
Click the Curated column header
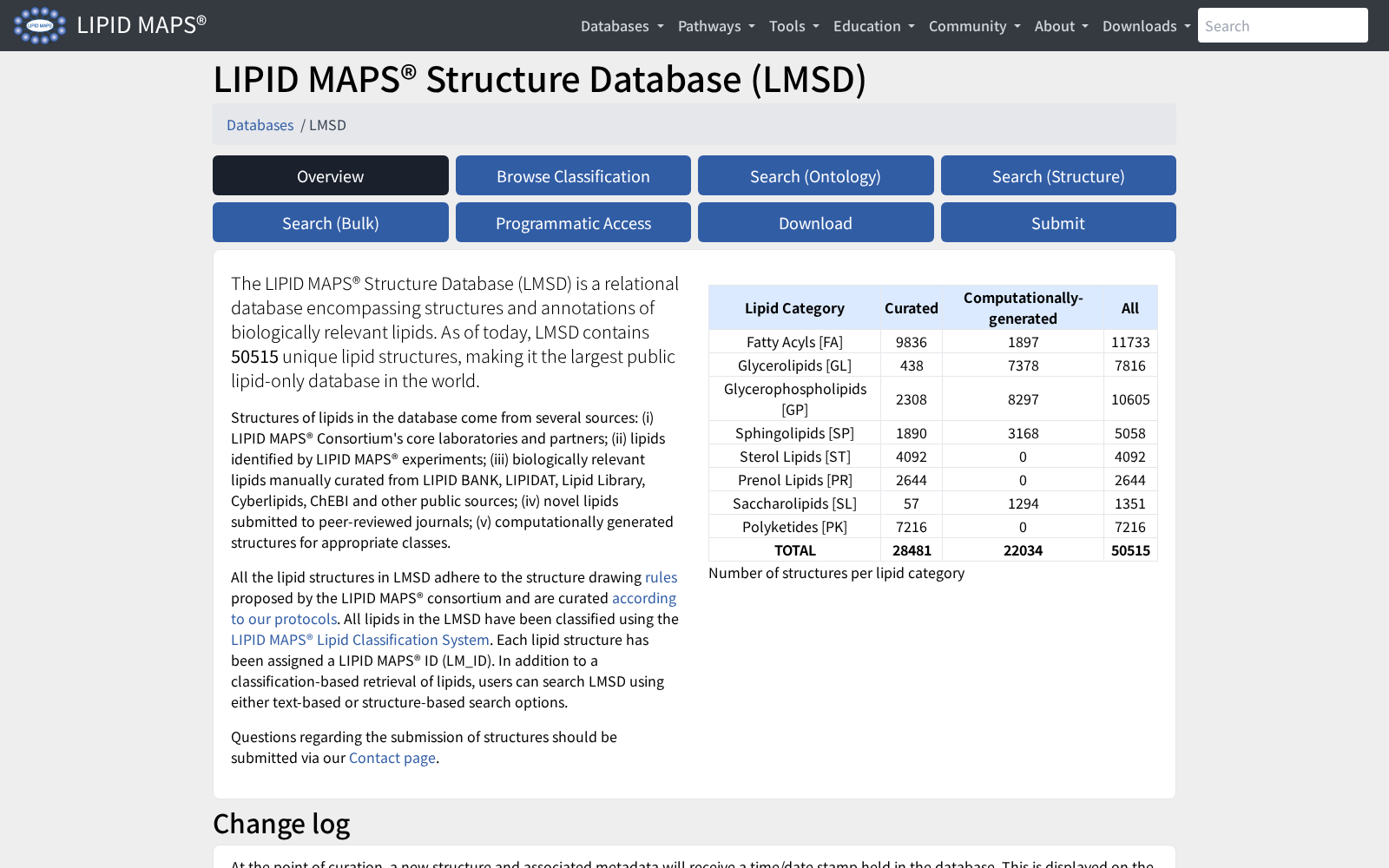912,308
